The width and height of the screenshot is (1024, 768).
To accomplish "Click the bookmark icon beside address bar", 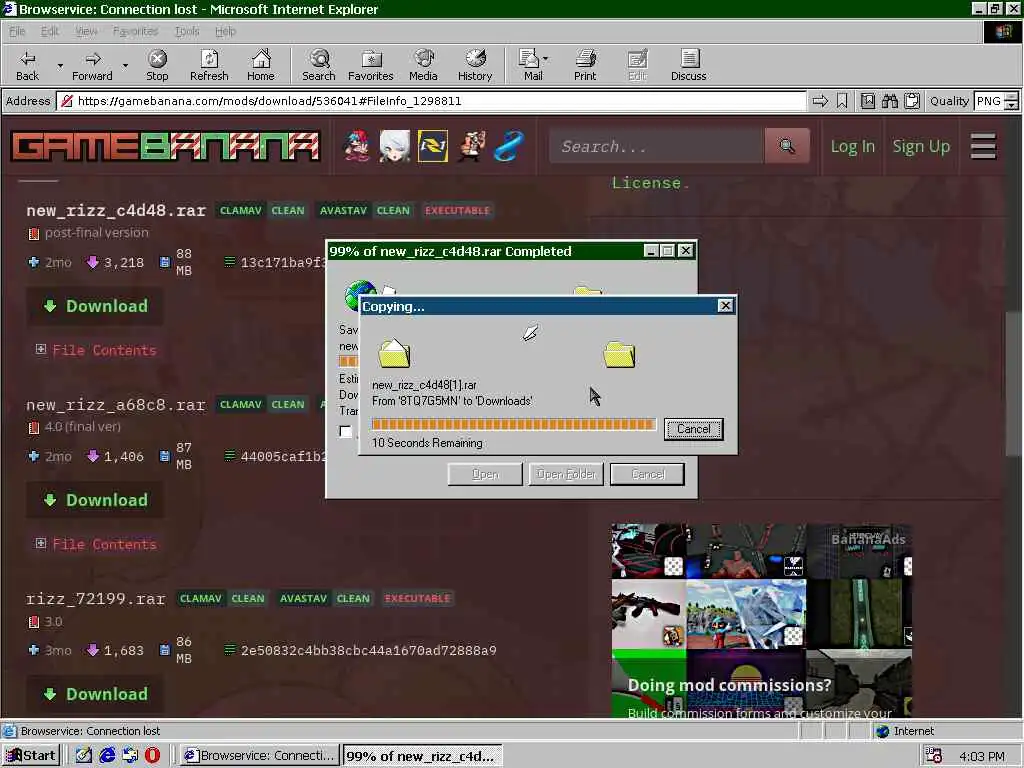I will [842, 101].
